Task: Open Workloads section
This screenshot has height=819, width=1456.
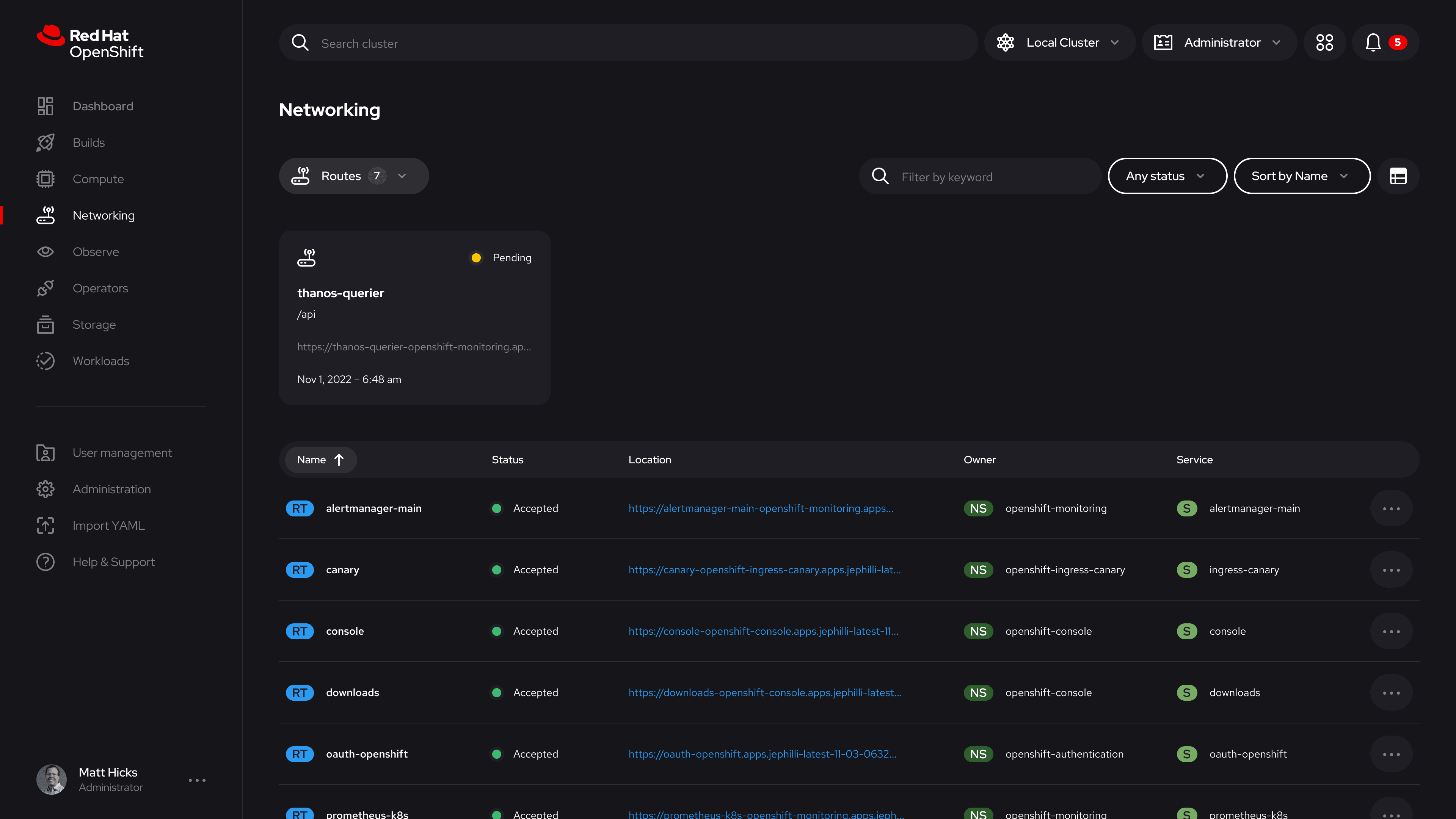Action: tap(101, 361)
